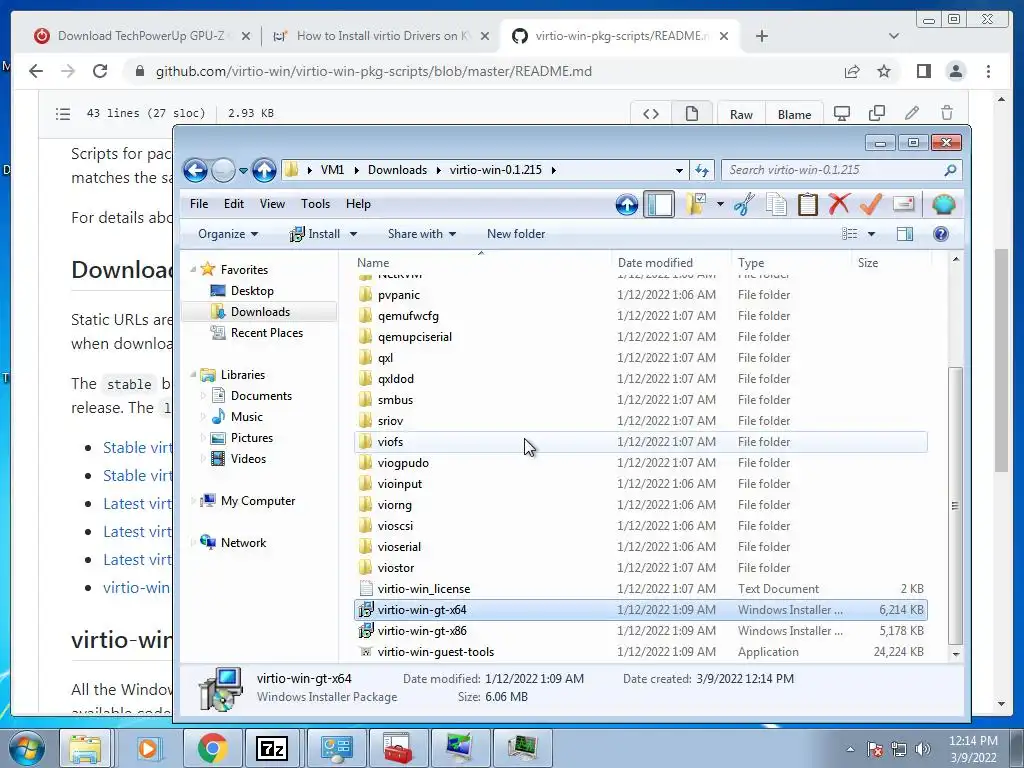
Task: Click the Paste clipboard icon
Action: pos(808,204)
